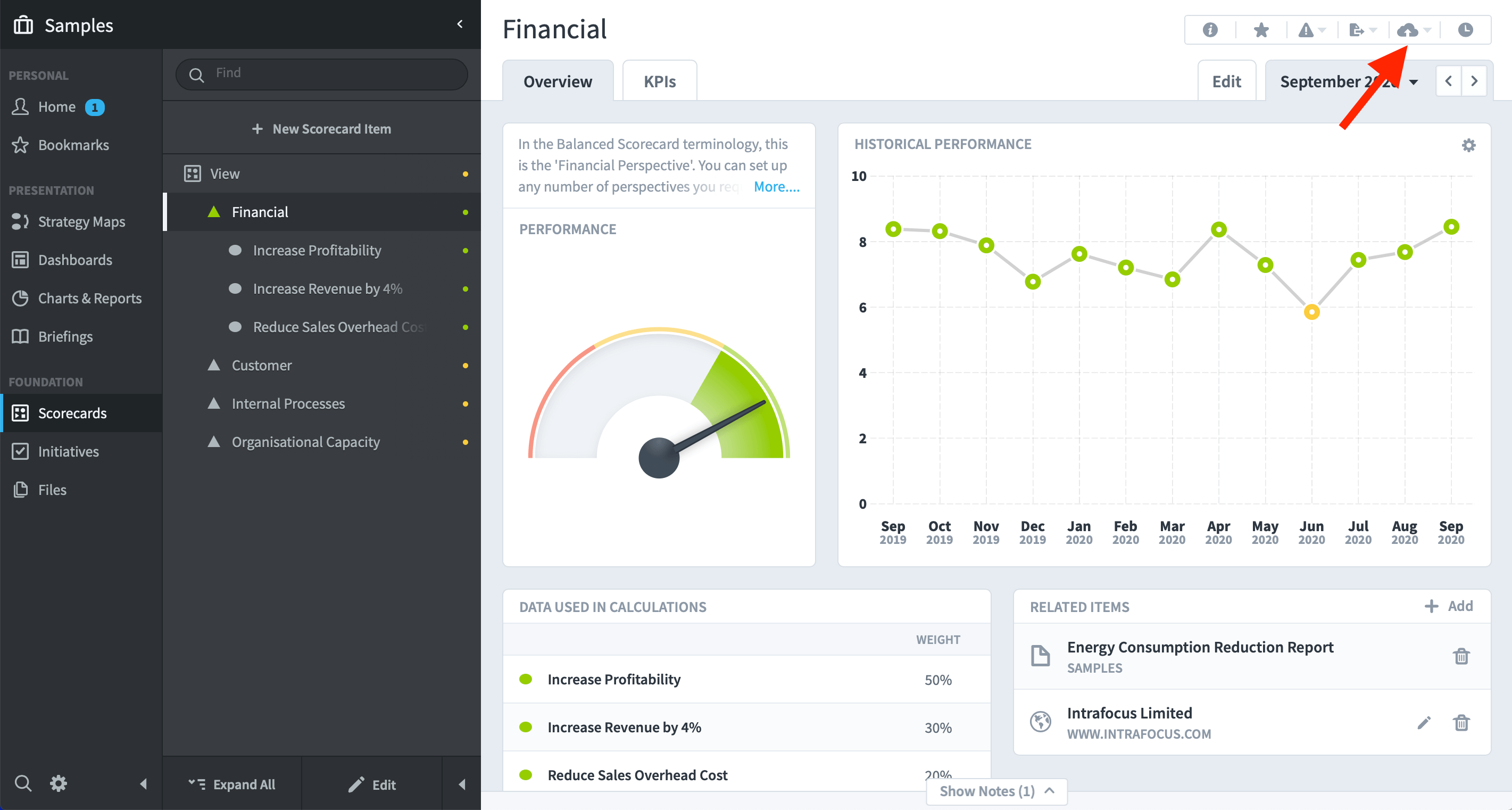
Task: Collapse the Samples panel header chevron
Action: [x=460, y=24]
